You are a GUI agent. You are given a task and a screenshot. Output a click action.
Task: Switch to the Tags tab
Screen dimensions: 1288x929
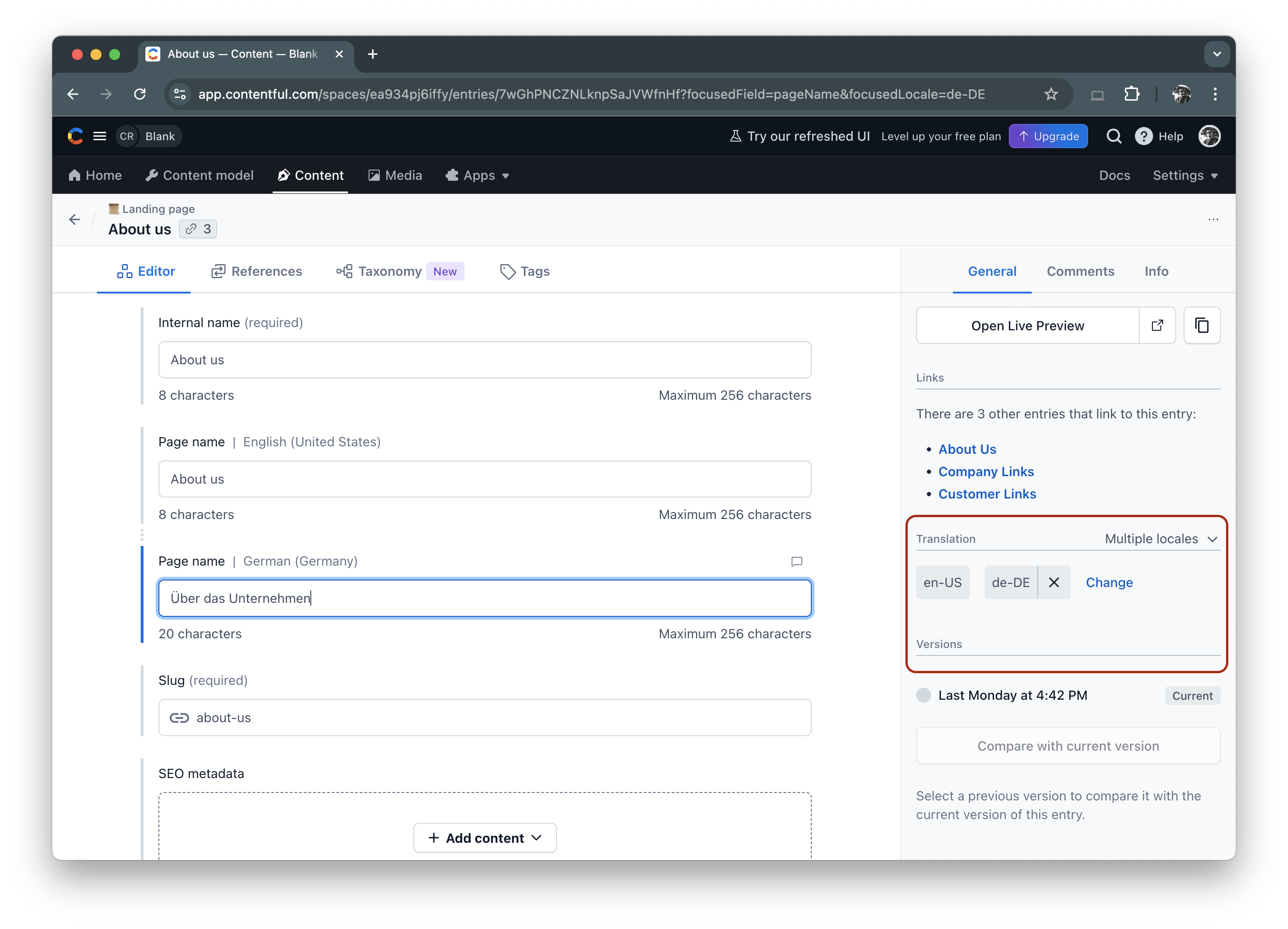525,272
